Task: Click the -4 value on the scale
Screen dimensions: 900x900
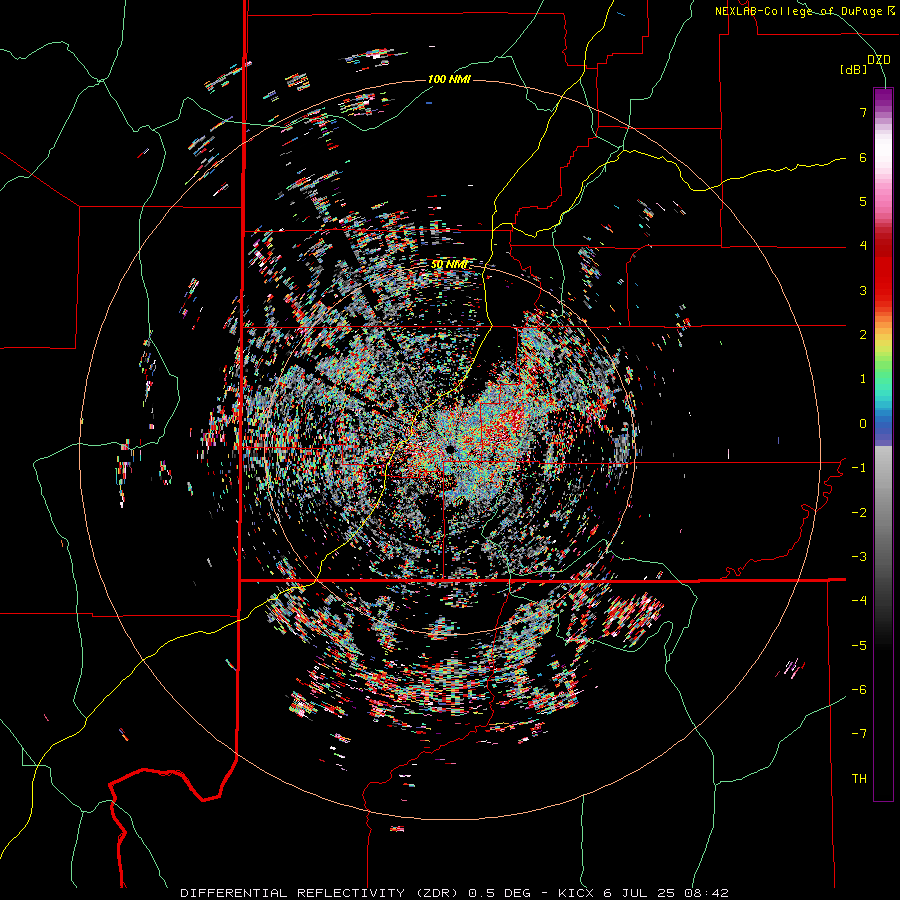Action: (x=859, y=601)
